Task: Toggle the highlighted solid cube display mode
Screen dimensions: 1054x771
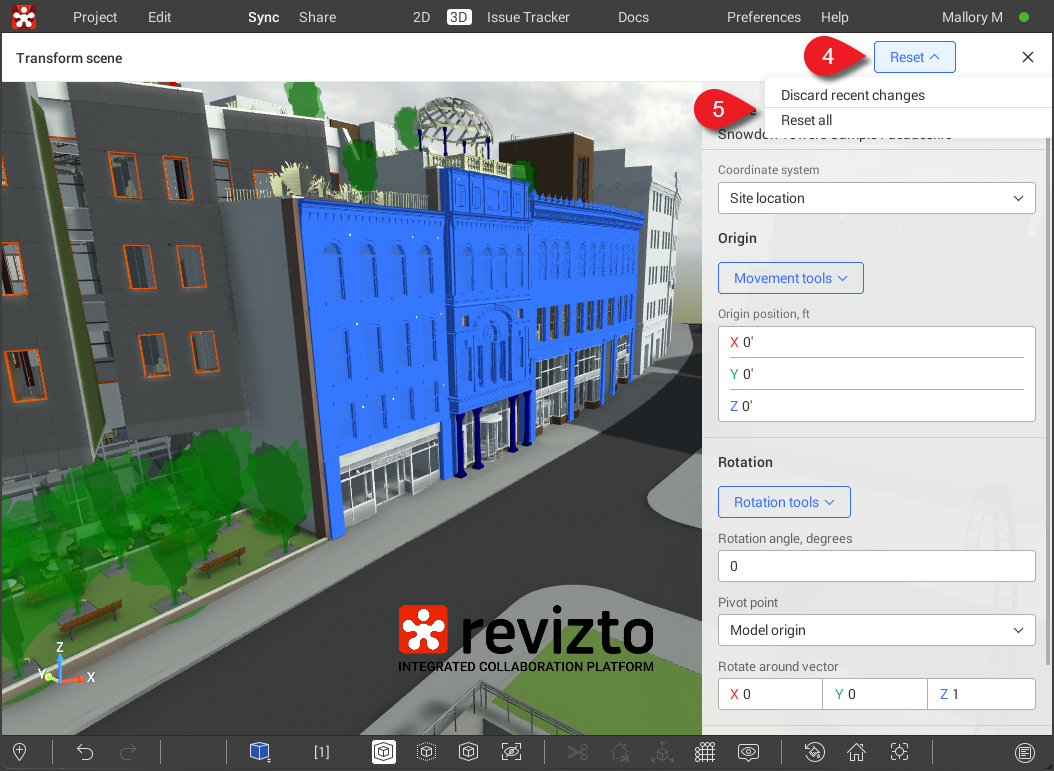Action: click(384, 752)
